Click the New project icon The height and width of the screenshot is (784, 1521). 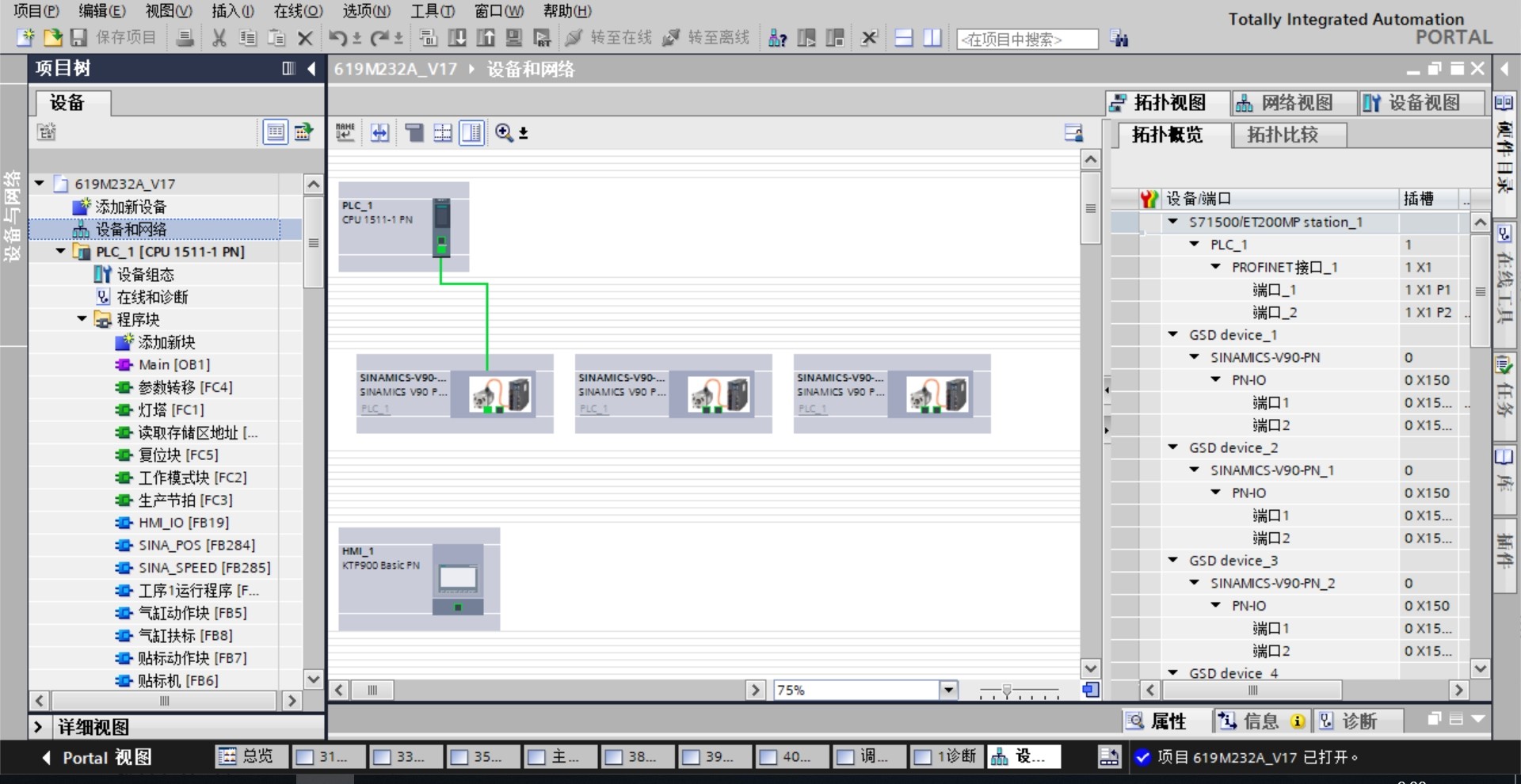coord(25,37)
